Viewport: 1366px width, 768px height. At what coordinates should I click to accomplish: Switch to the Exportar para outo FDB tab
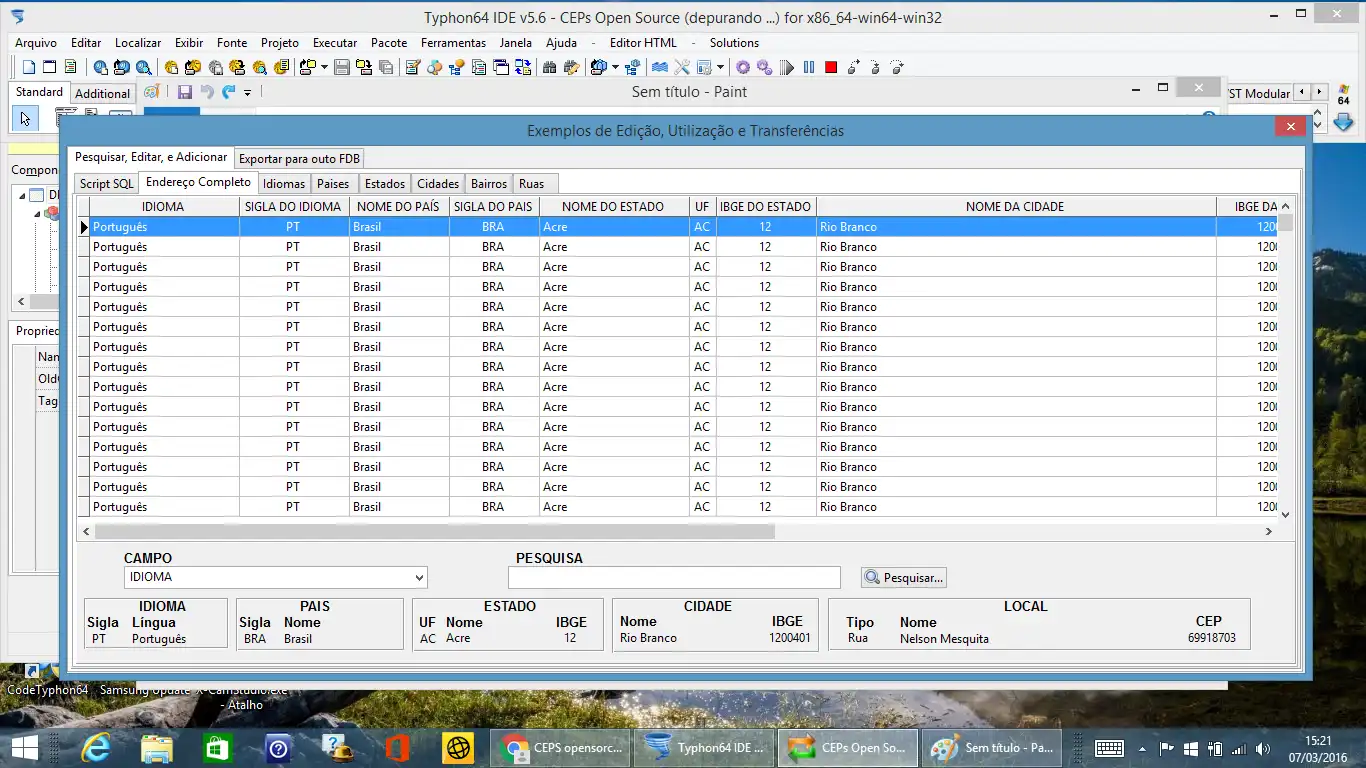point(300,159)
